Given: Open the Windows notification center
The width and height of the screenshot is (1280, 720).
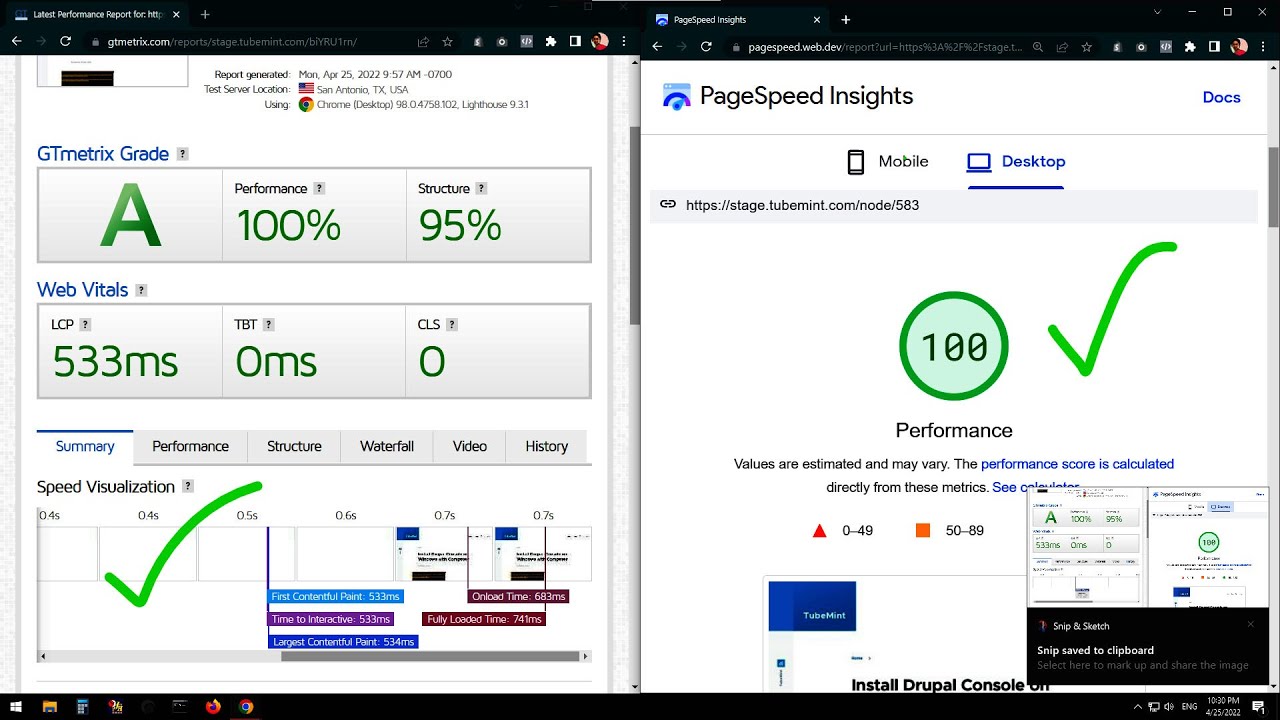Looking at the screenshot, I should click(x=1259, y=707).
